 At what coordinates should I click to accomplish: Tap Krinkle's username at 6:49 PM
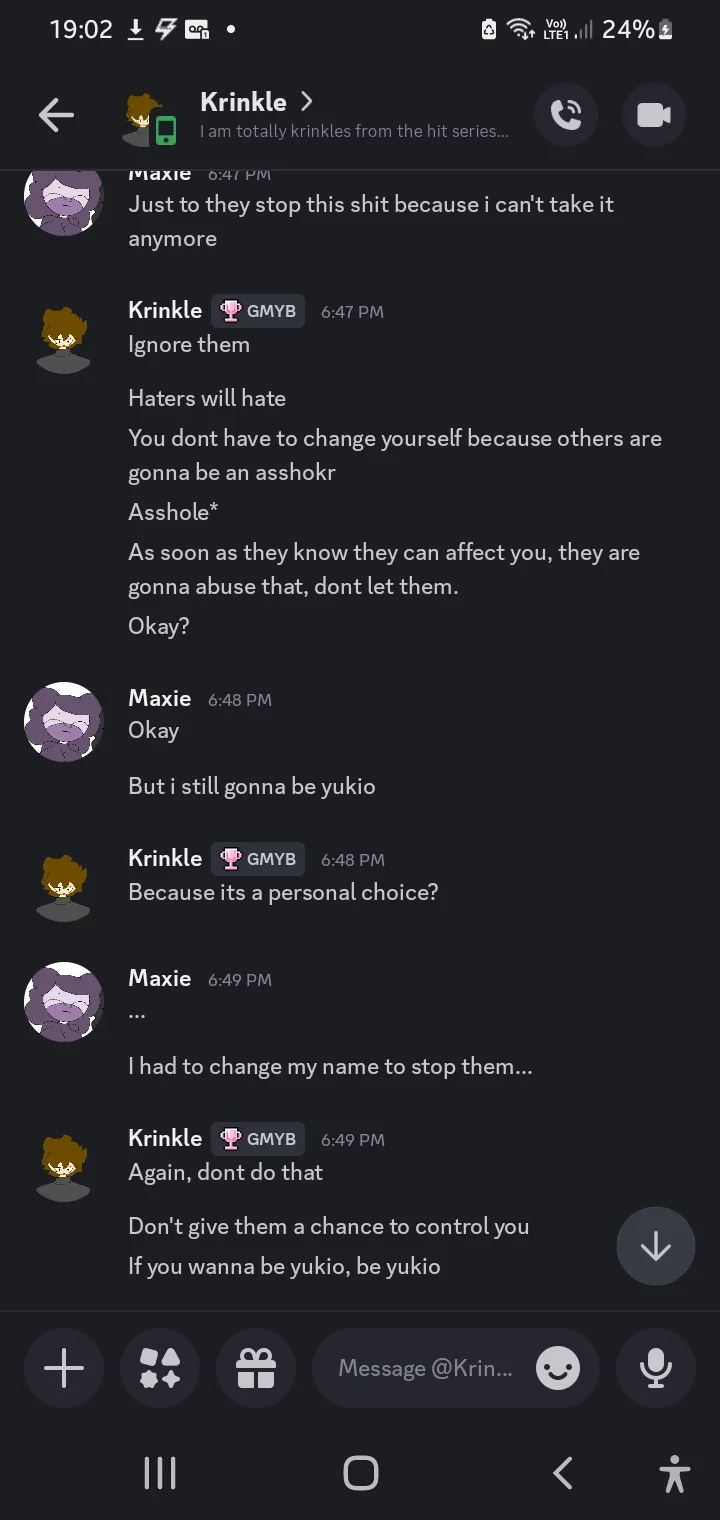(x=165, y=1138)
